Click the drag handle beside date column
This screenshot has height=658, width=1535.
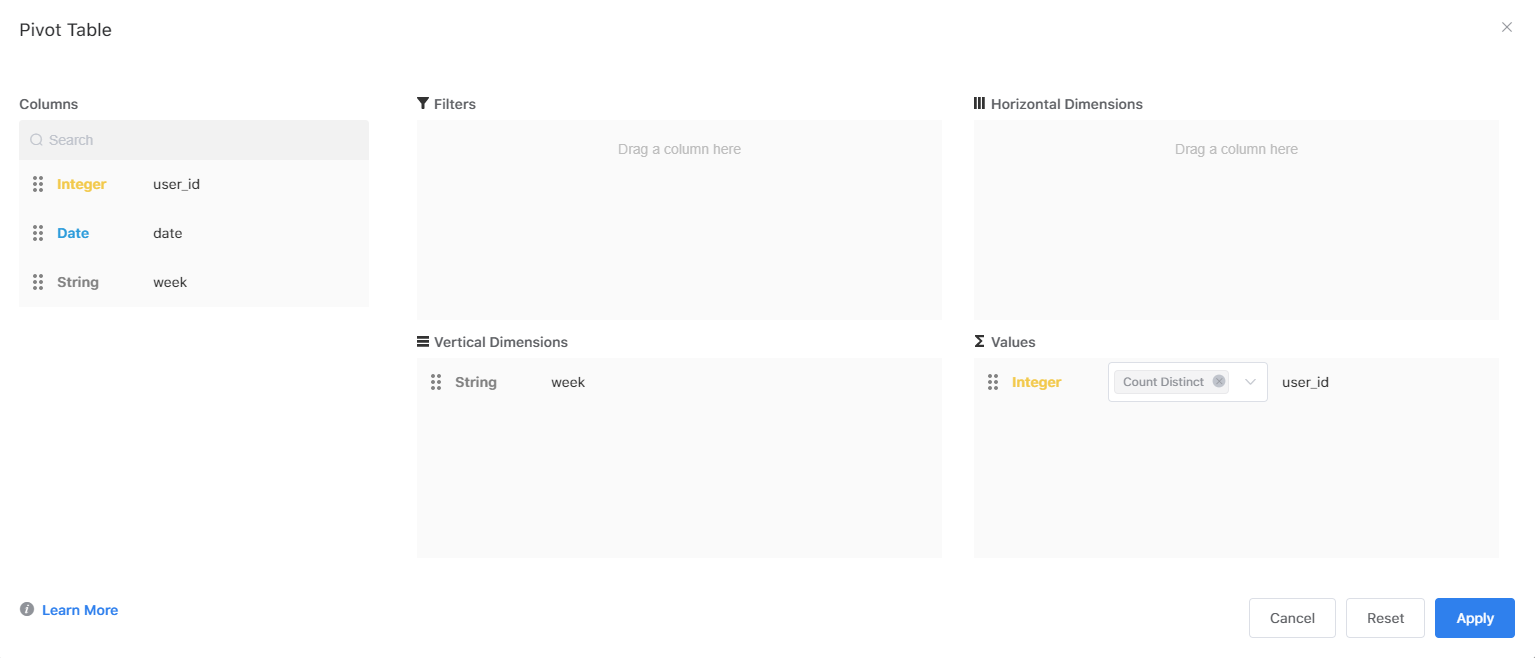pos(37,232)
